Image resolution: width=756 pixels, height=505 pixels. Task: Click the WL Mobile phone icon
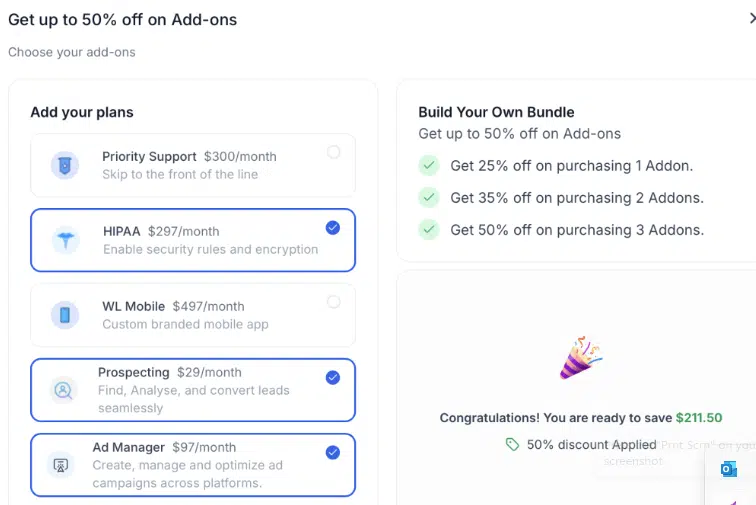65,315
